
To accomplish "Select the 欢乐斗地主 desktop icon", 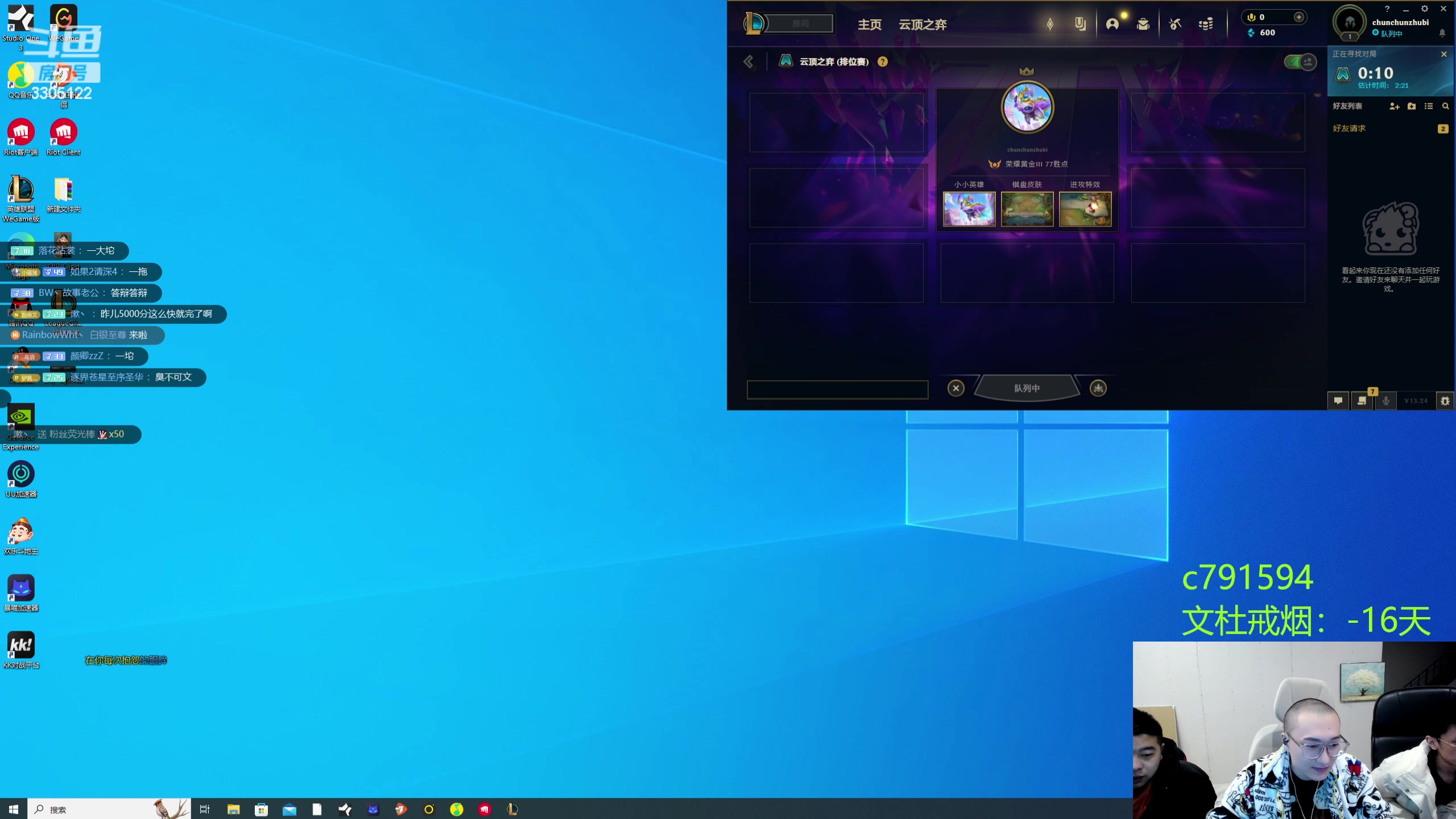I will (x=21, y=536).
